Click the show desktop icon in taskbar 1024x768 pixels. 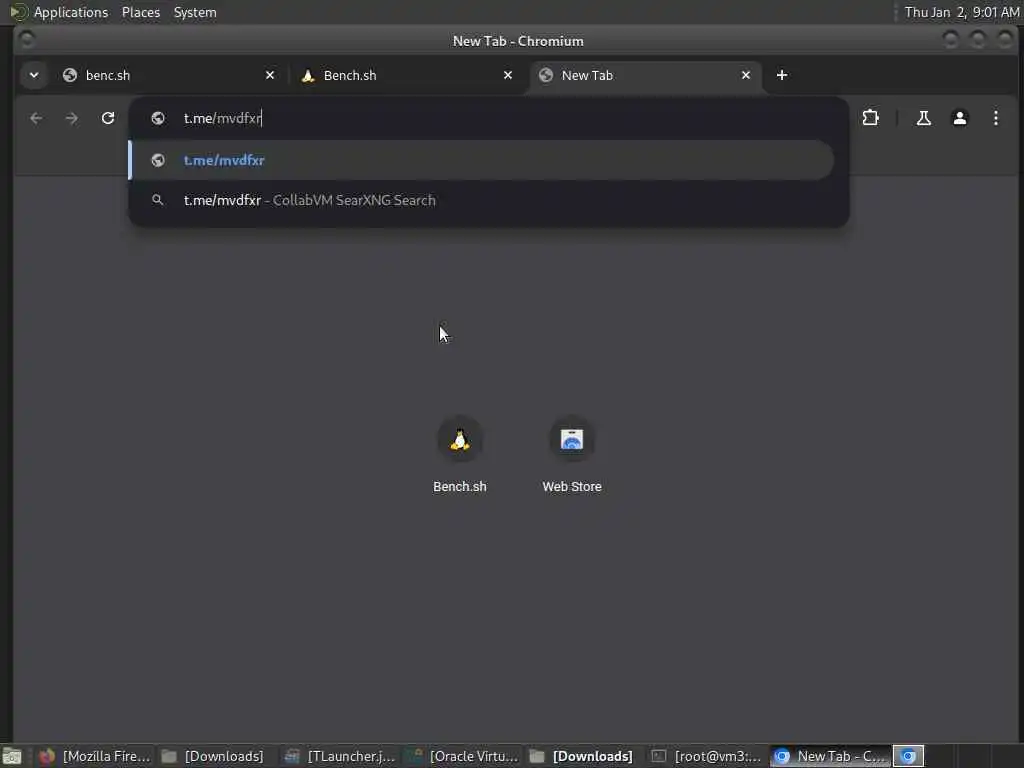[x=12, y=756]
